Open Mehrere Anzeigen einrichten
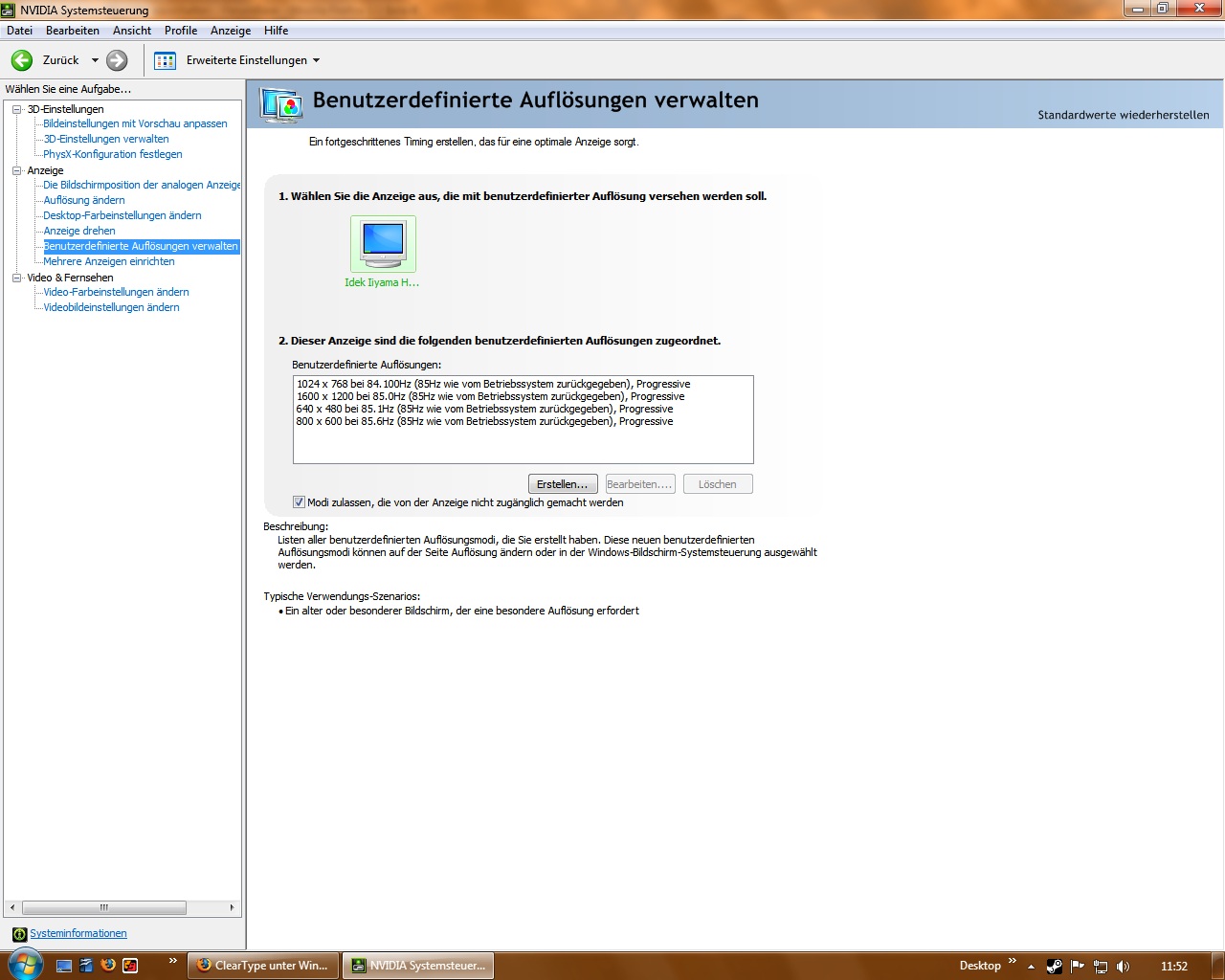 (109, 261)
